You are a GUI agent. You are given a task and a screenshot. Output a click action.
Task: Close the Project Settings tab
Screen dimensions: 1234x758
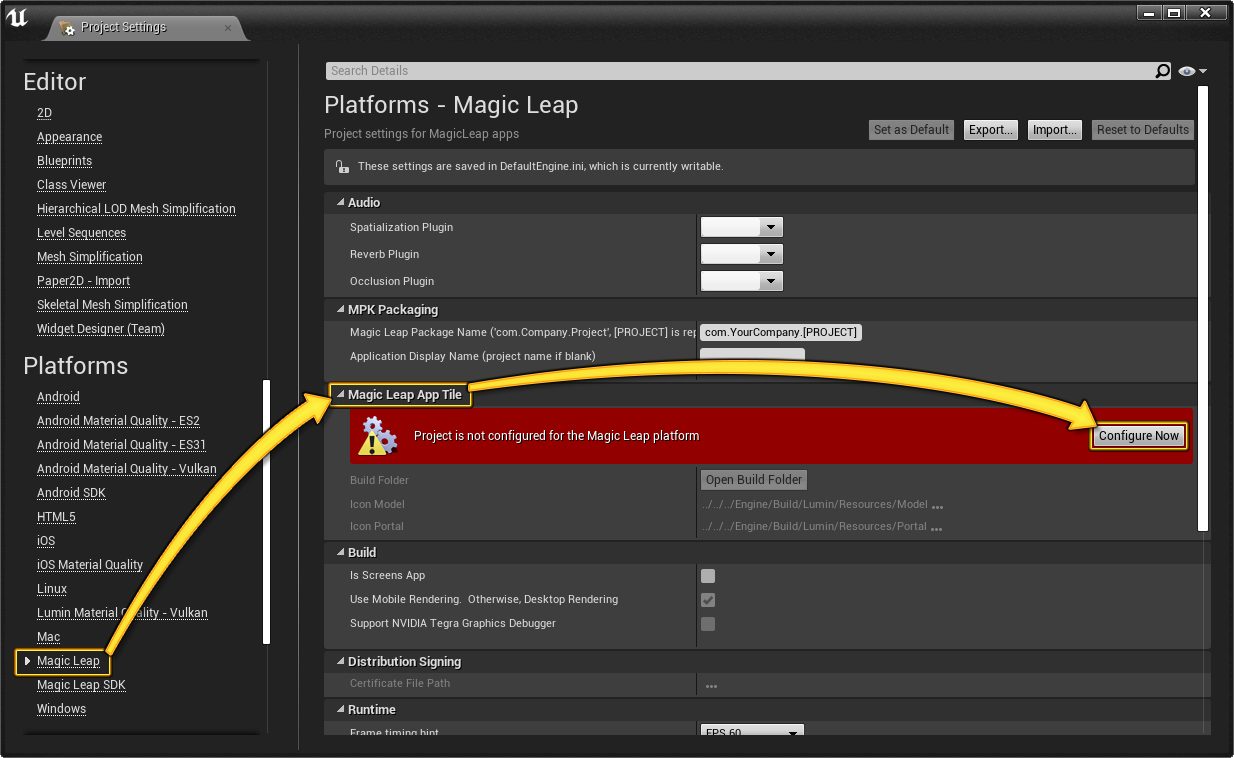pyautogui.click(x=228, y=28)
